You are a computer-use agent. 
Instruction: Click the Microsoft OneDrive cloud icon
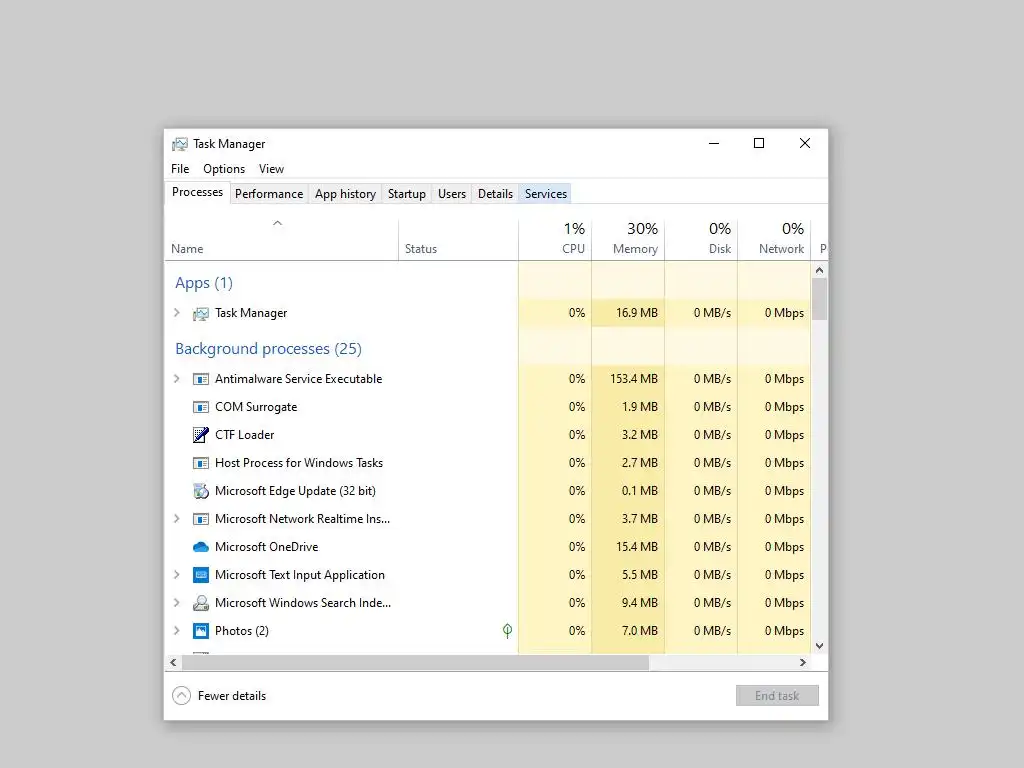200,547
